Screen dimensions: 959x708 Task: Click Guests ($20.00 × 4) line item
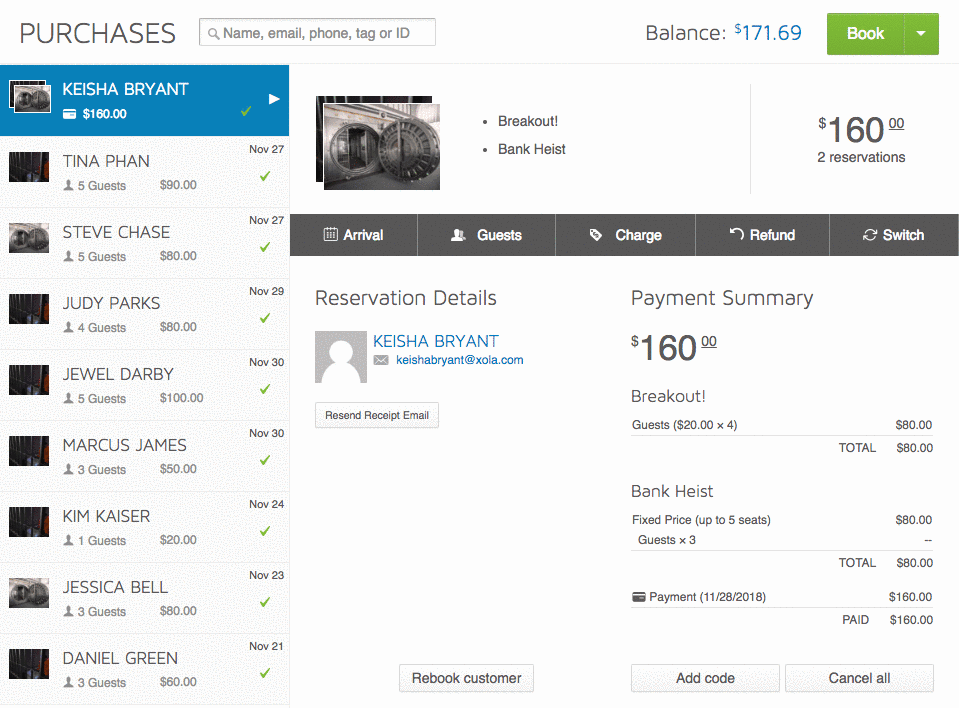[x=782, y=425]
